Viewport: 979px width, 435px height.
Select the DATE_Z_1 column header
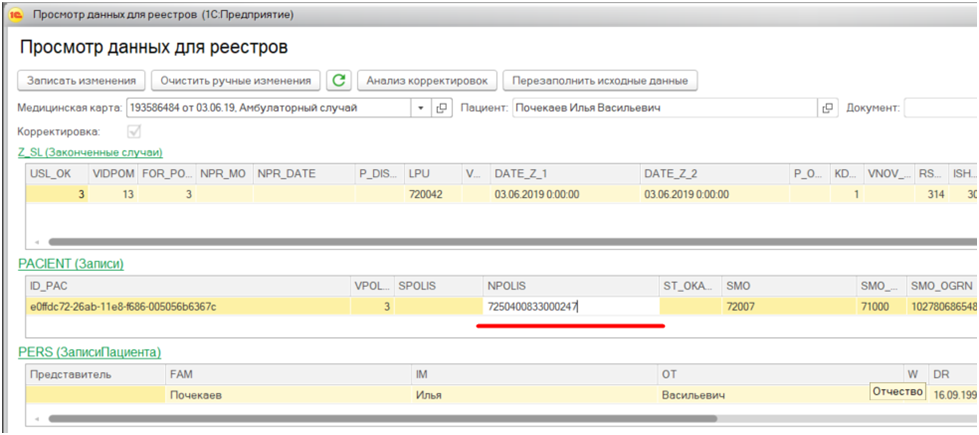[564, 174]
